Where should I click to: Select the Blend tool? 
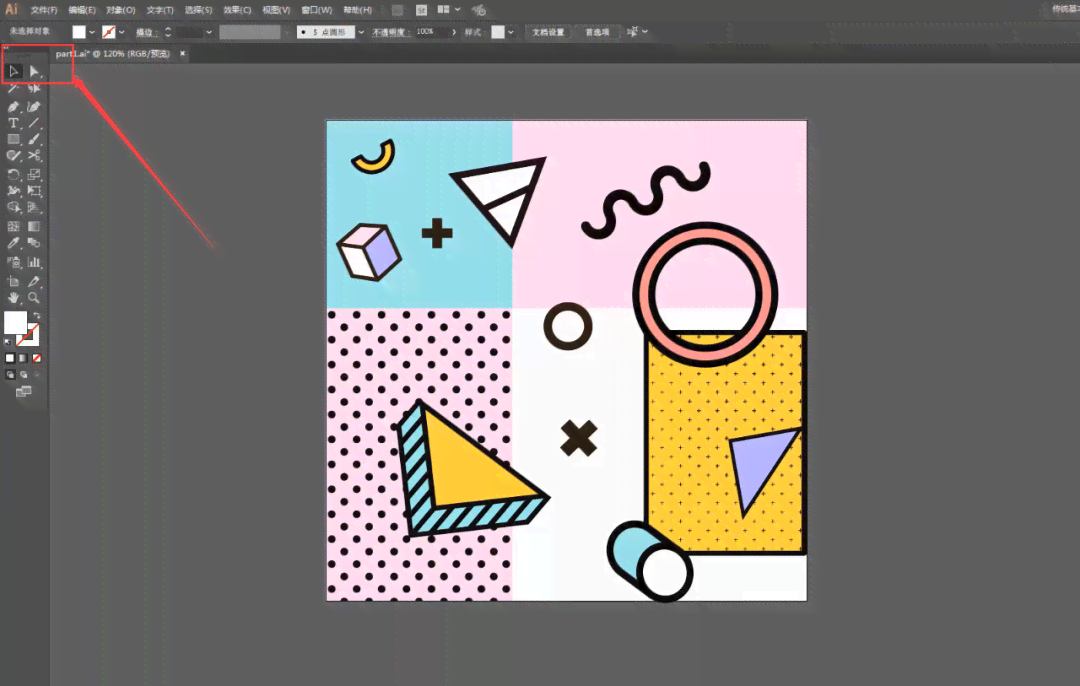pos(34,243)
